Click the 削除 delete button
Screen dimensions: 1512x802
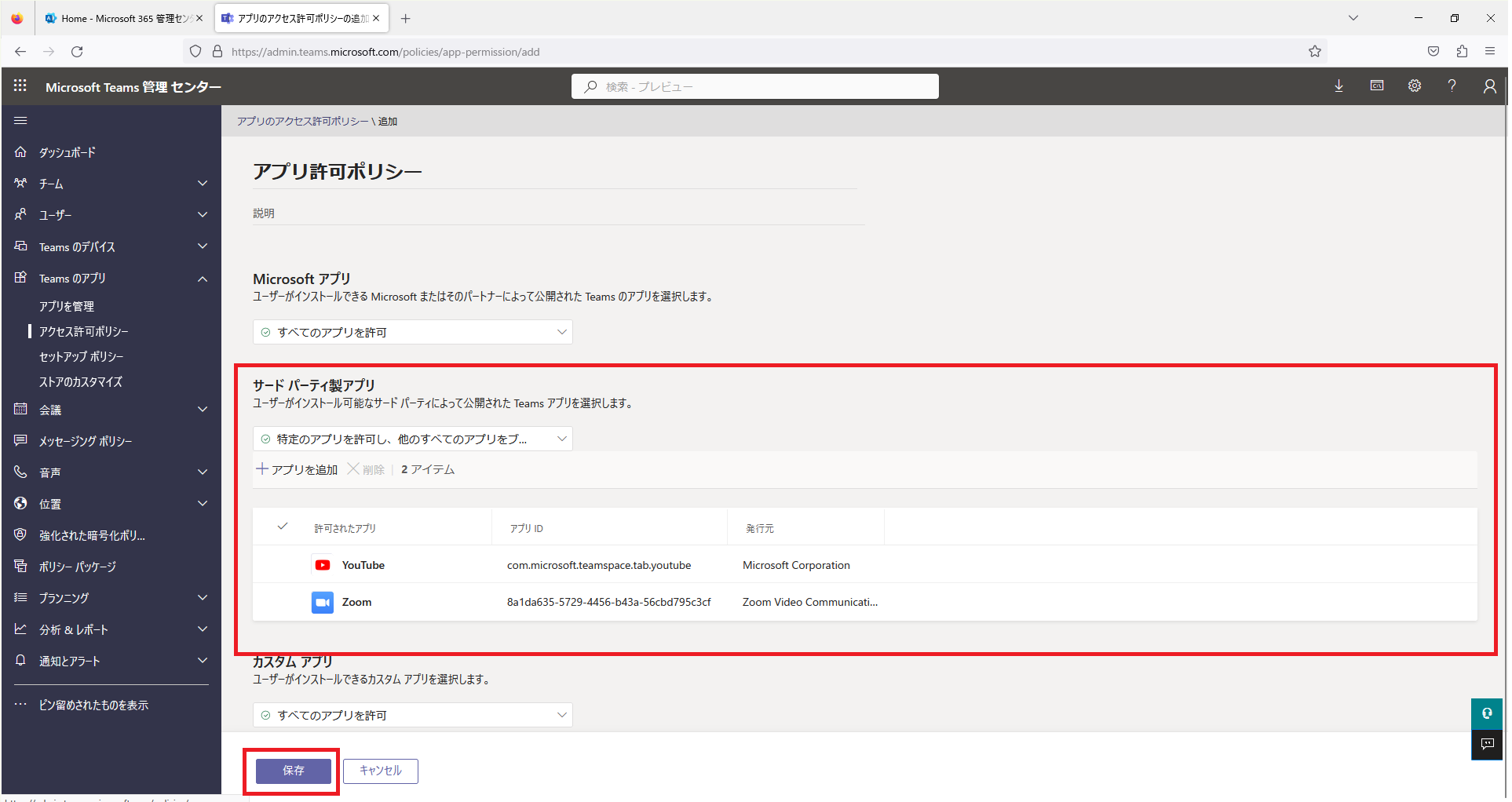(366, 469)
